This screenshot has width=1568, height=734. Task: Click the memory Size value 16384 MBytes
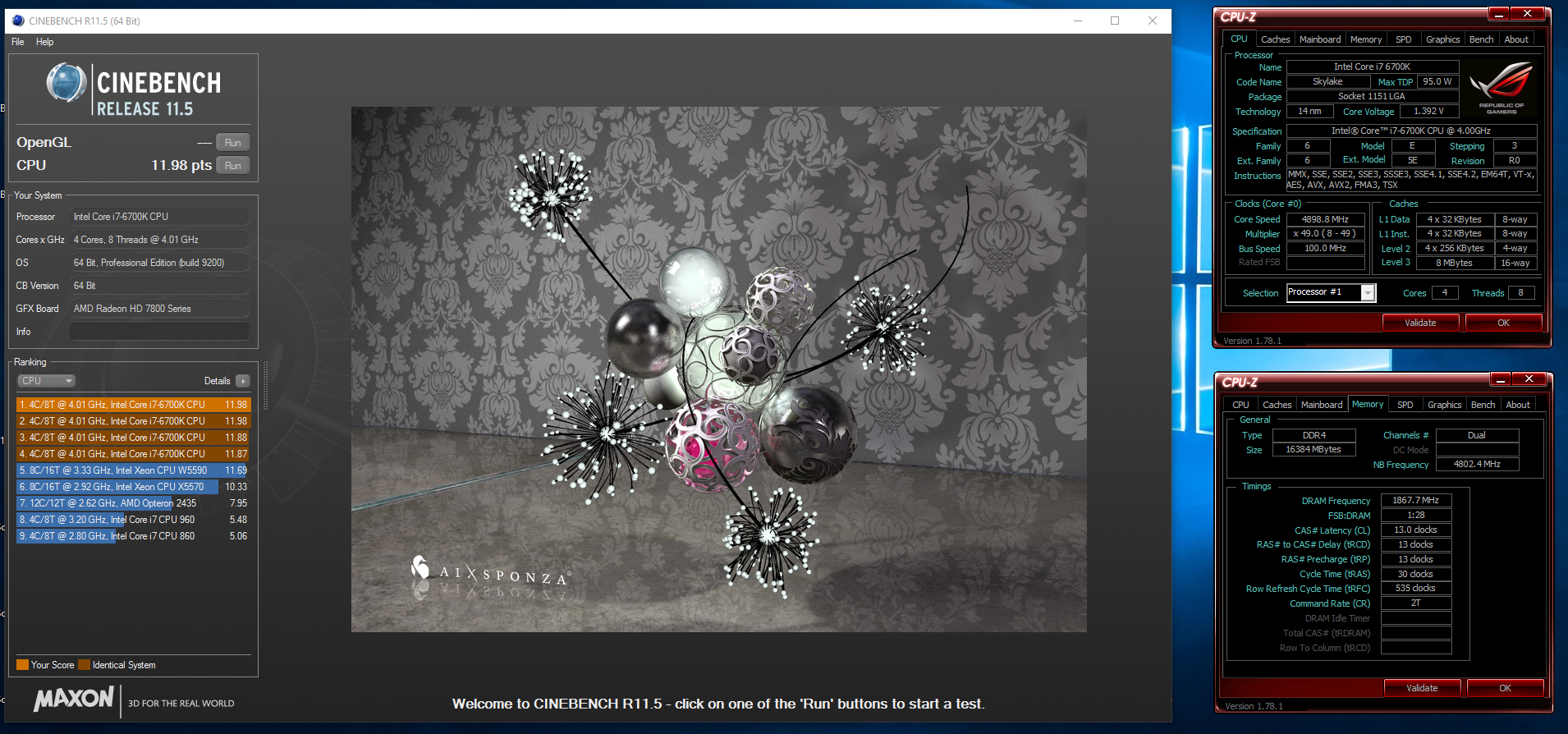pyautogui.click(x=1314, y=450)
